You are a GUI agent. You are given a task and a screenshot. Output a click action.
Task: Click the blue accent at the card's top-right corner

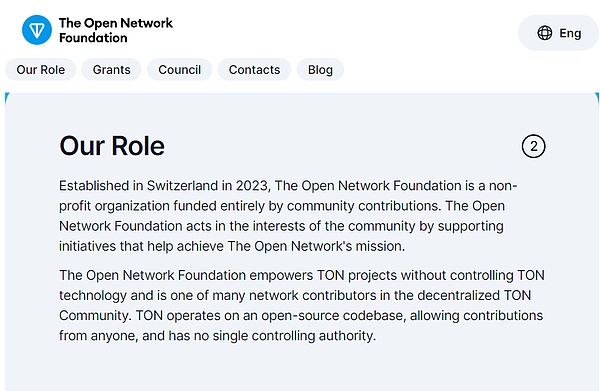597,98
